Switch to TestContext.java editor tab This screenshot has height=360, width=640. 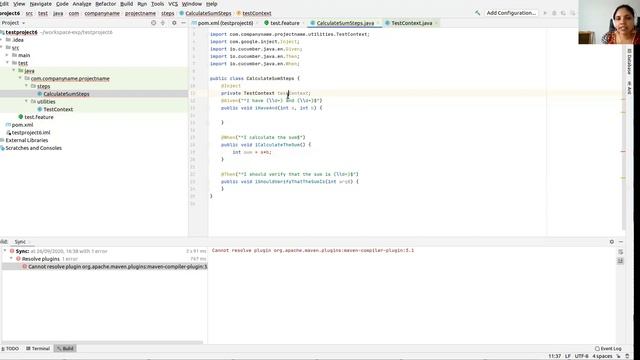[411, 23]
